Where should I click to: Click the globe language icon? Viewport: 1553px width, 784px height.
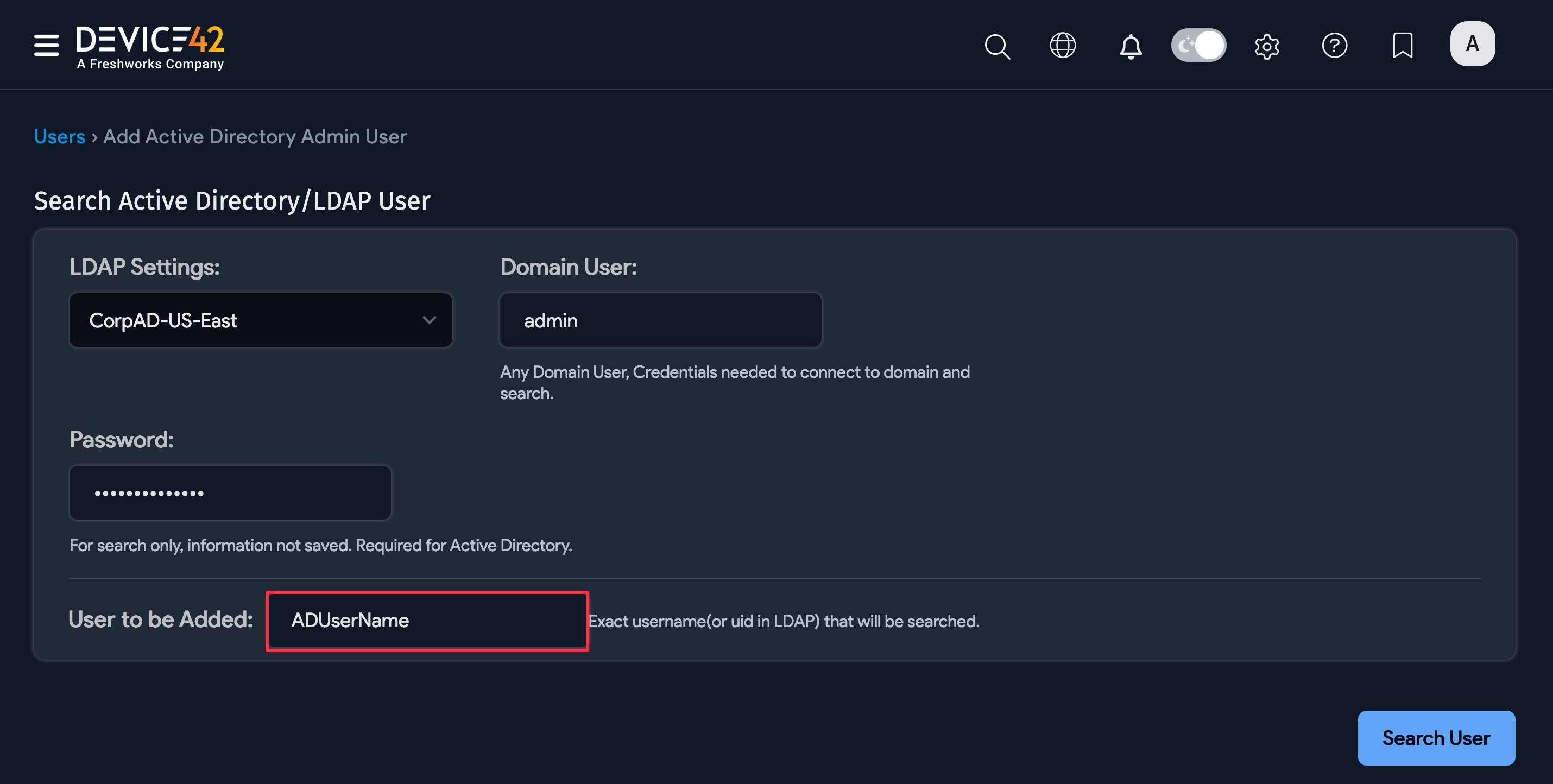click(1063, 45)
